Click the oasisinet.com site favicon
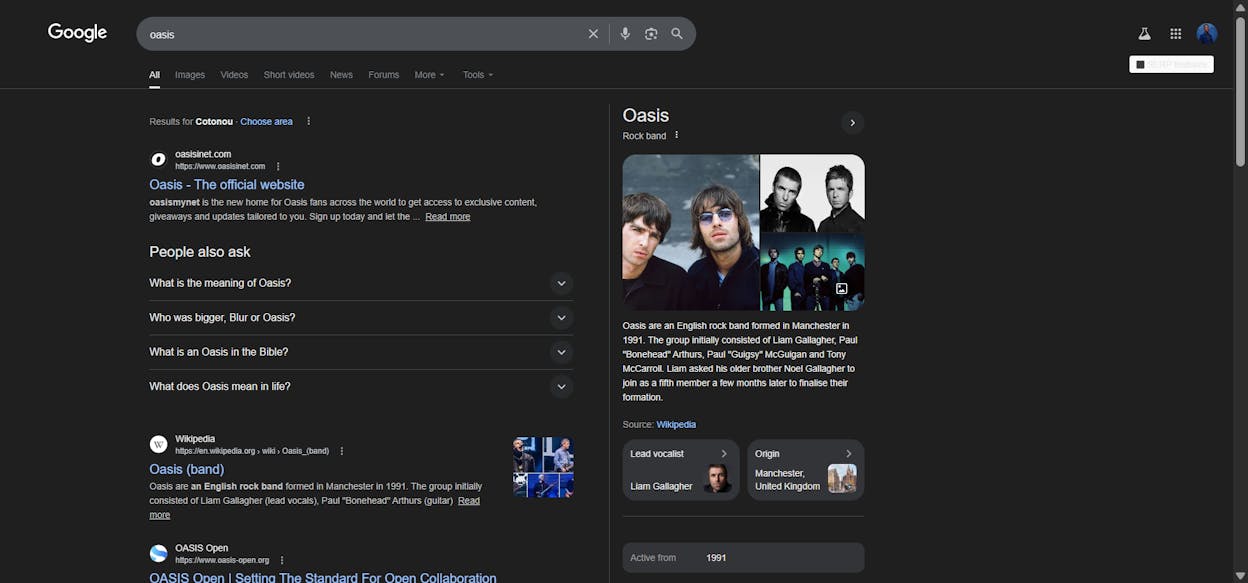 [158, 159]
